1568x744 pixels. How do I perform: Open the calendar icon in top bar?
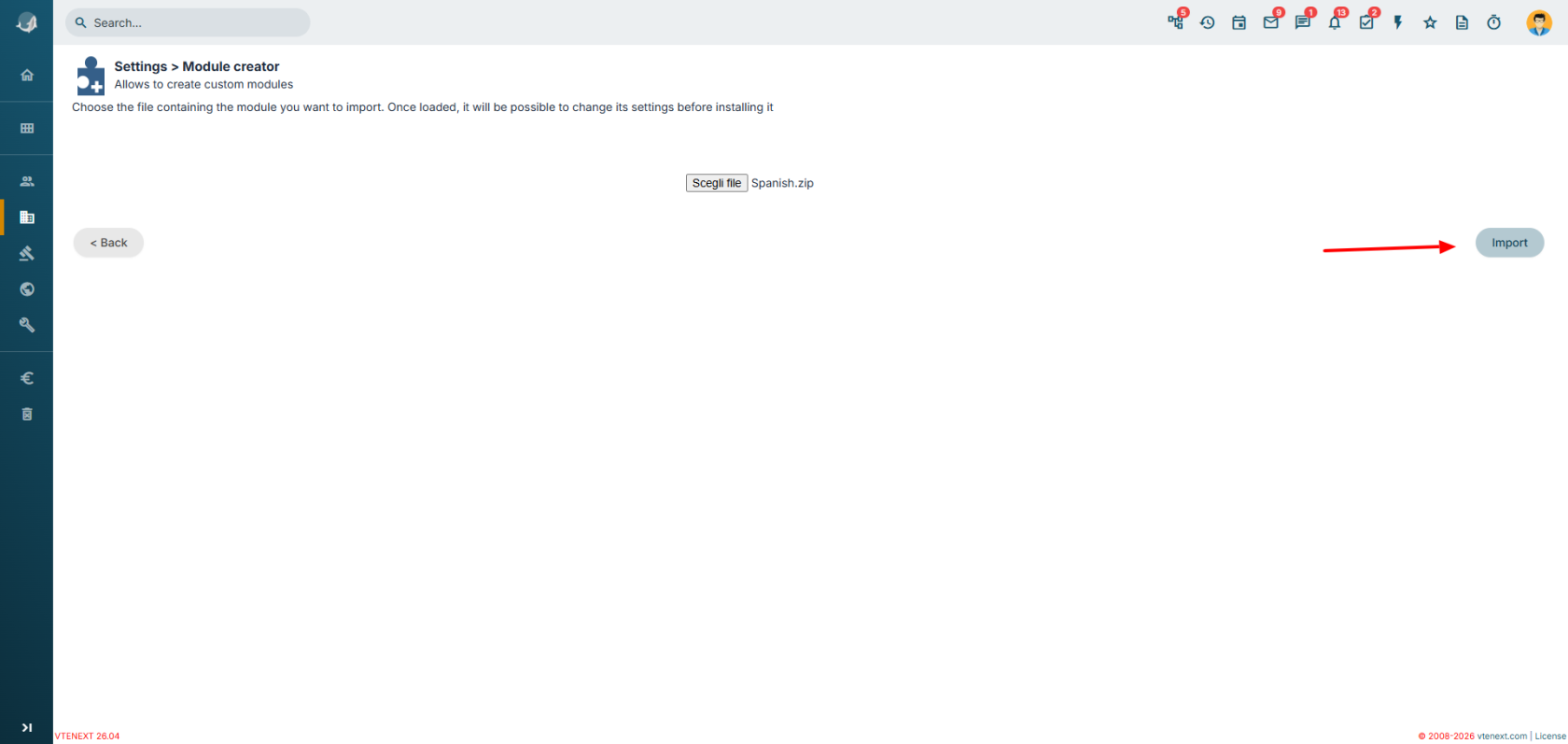[x=1239, y=22]
